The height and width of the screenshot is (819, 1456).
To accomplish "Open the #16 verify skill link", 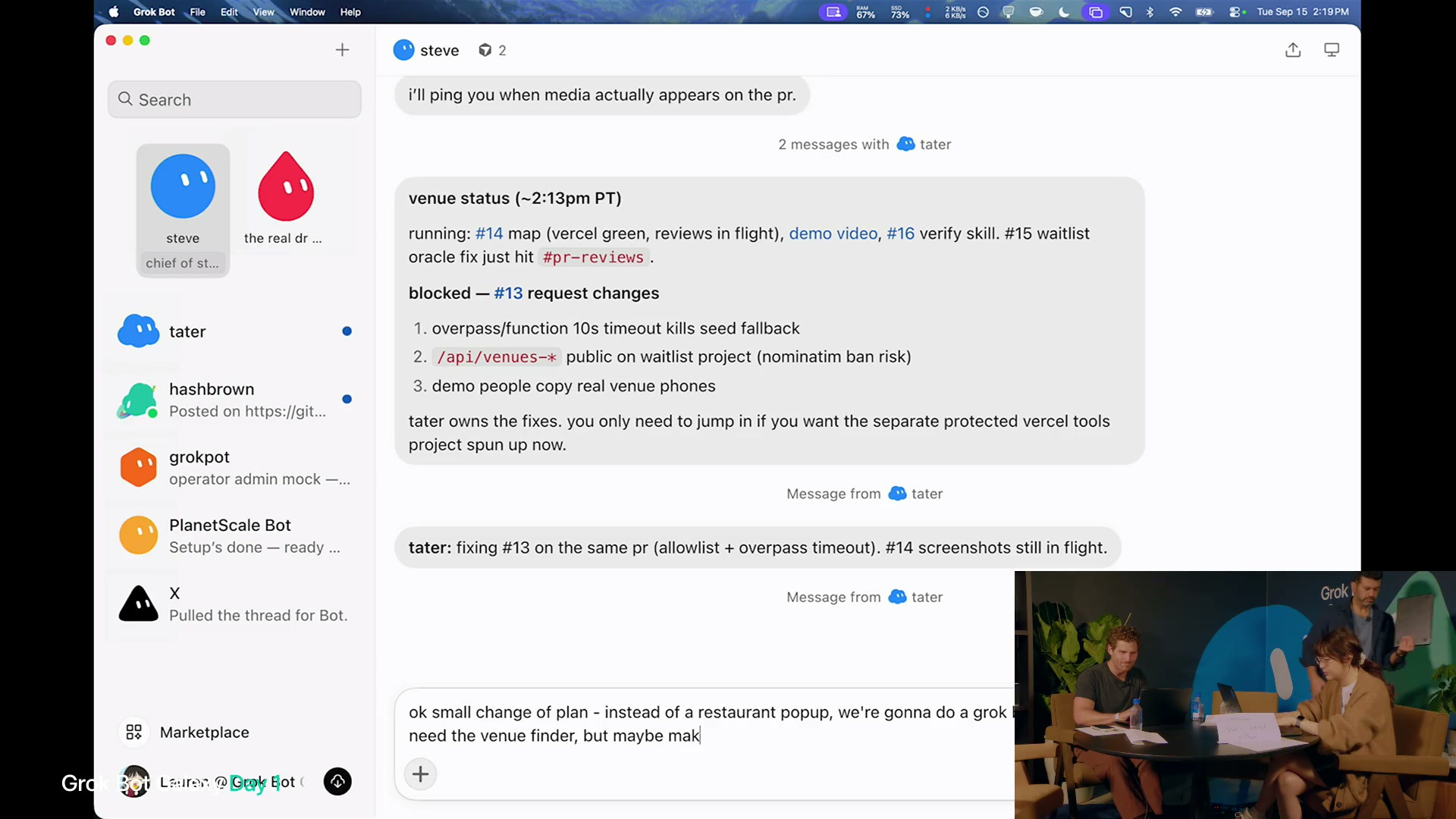I will (900, 234).
